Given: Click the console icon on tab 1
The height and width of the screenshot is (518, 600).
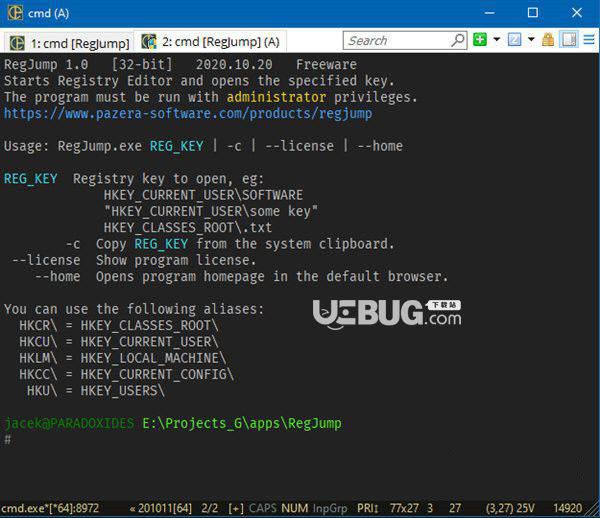Looking at the screenshot, I should pos(17,43).
